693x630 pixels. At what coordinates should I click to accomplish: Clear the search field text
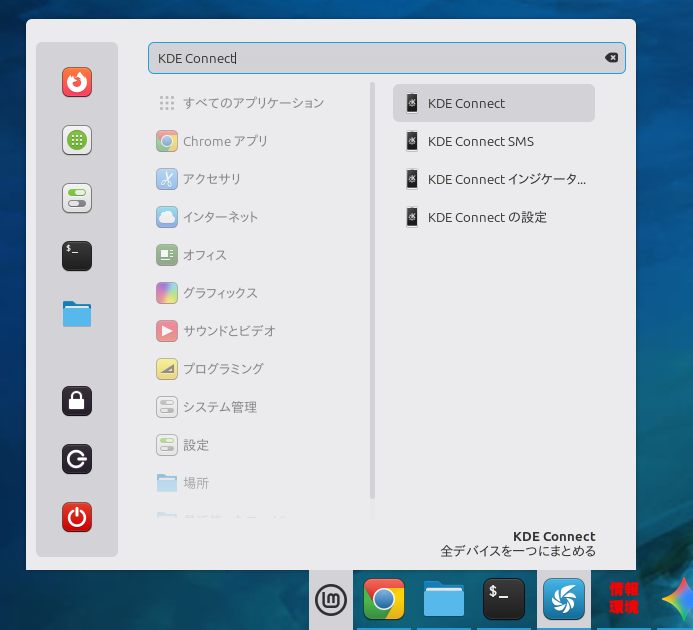[x=611, y=58]
